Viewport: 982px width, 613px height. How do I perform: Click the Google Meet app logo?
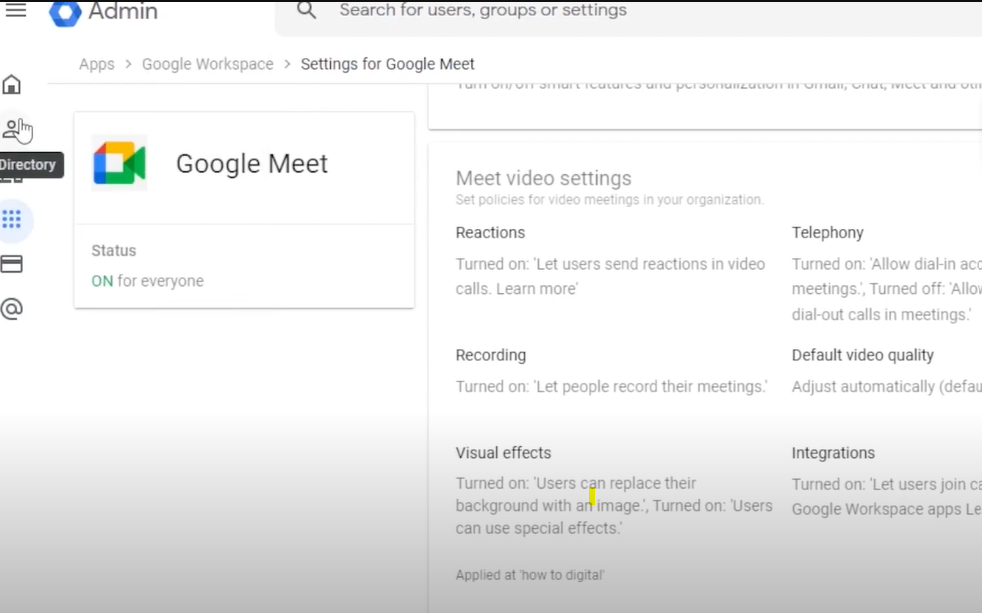119,163
